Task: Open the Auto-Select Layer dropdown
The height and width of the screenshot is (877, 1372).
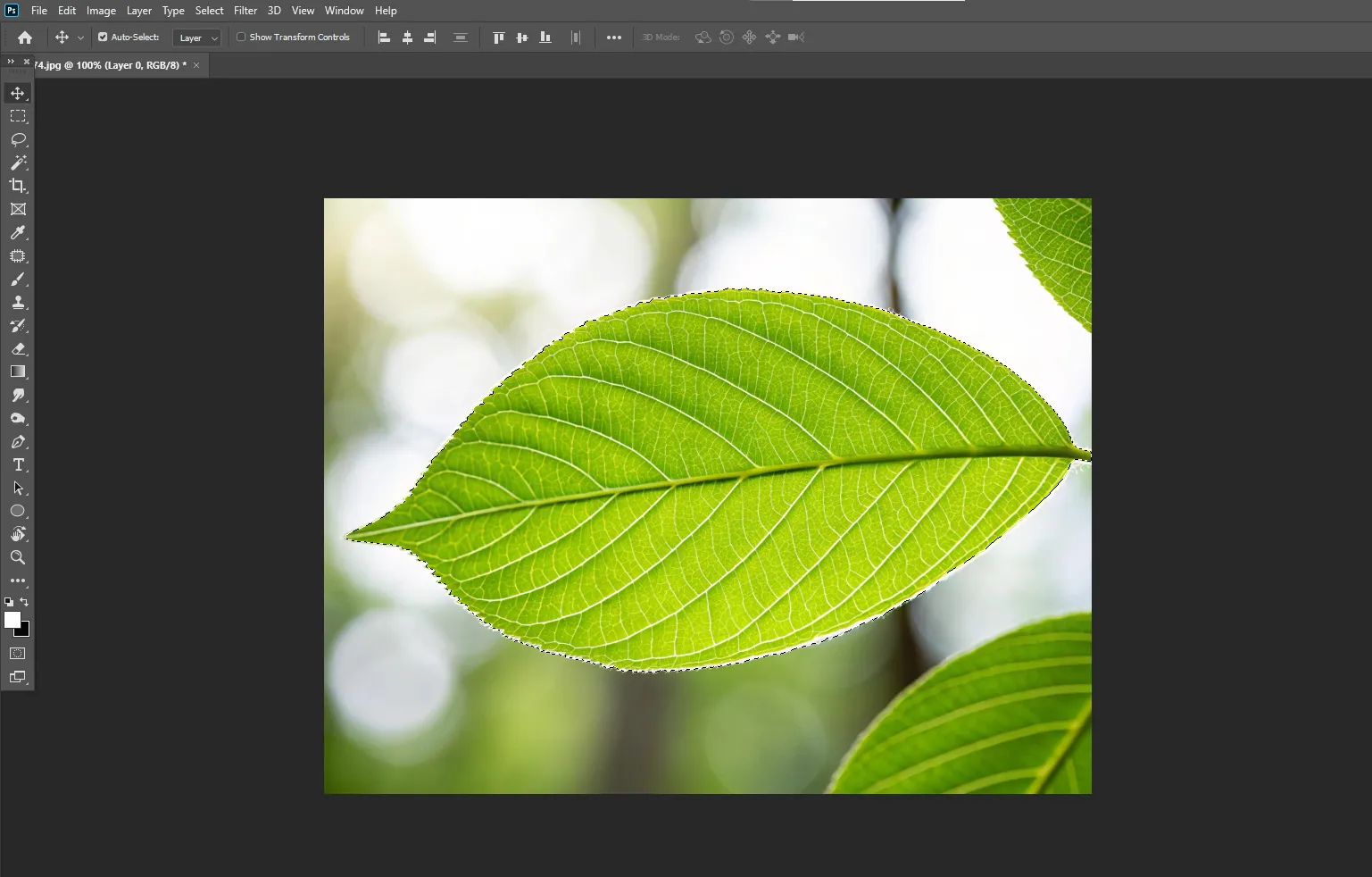Action: 197,38
